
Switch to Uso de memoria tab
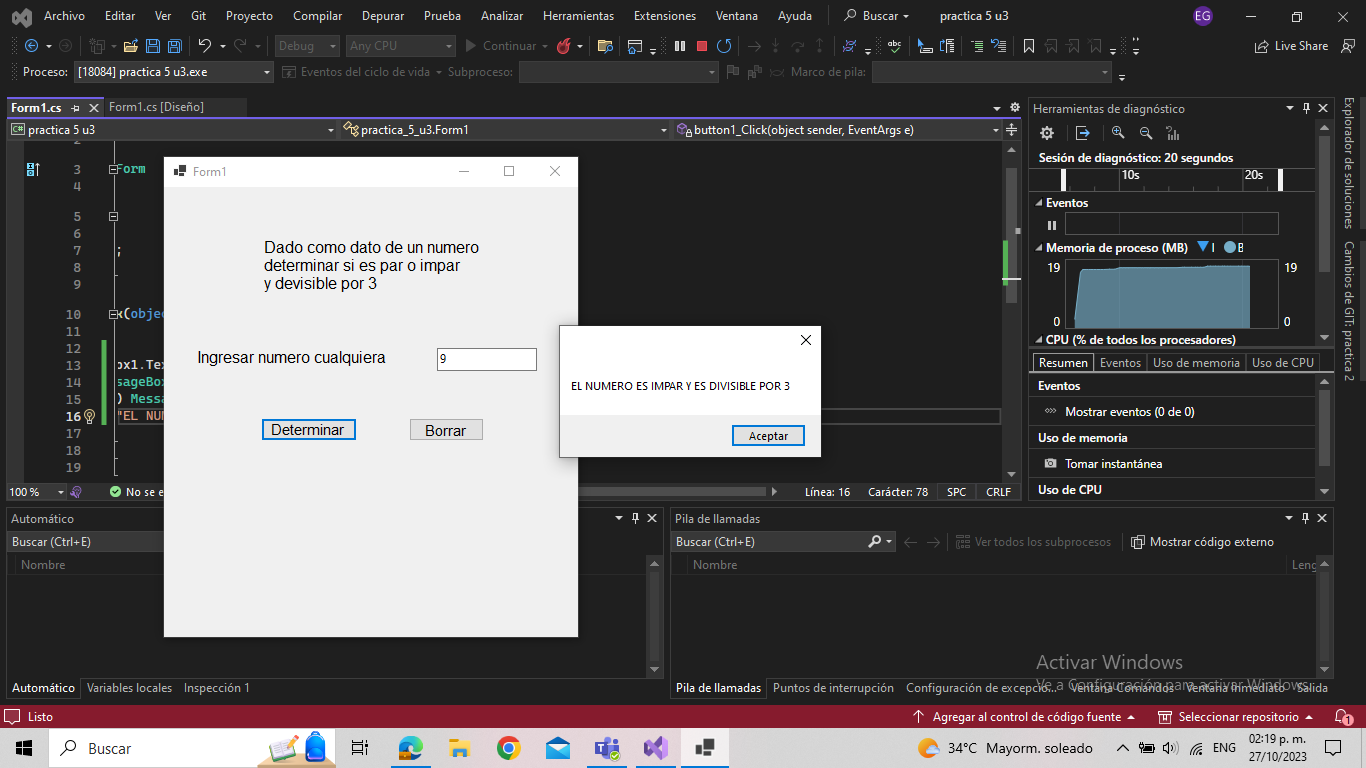pyautogui.click(x=1196, y=363)
